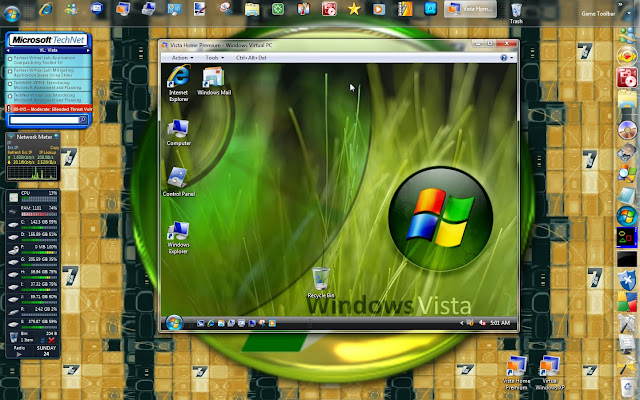Open Internet Explorer icon on VM desktop
The height and width of the screenshot is (400, 640).
179,84
